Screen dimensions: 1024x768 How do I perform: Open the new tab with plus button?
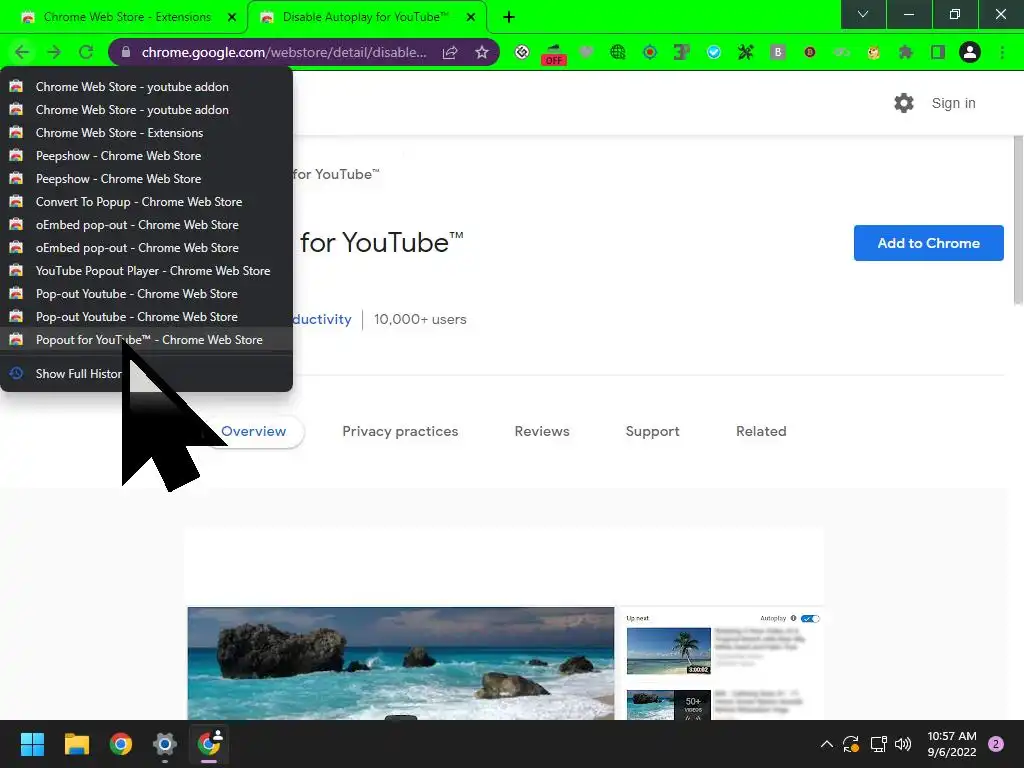pyautogui.click(x=509, y=17)
